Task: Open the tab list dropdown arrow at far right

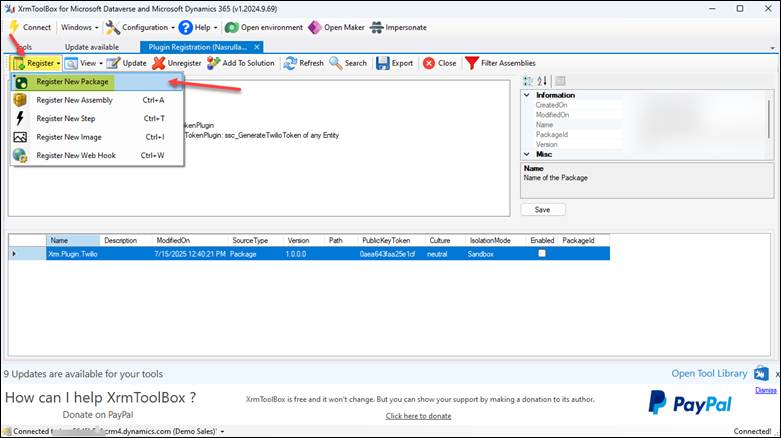Action: (773, 48)
